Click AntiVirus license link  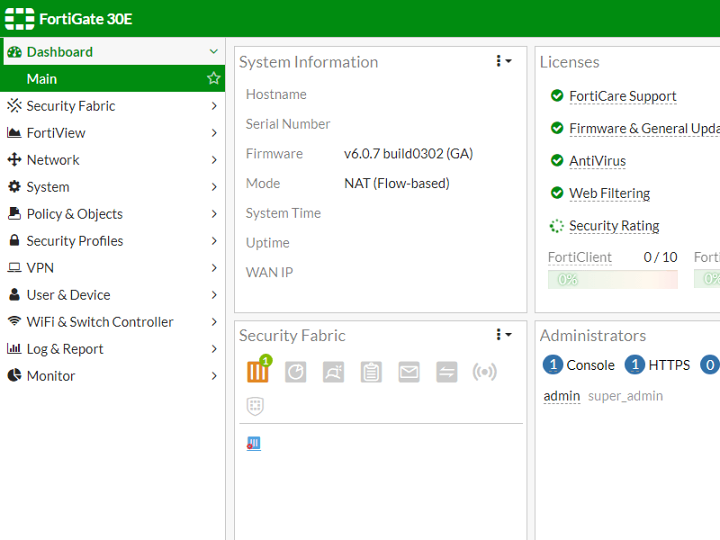[x=597, y=161]
